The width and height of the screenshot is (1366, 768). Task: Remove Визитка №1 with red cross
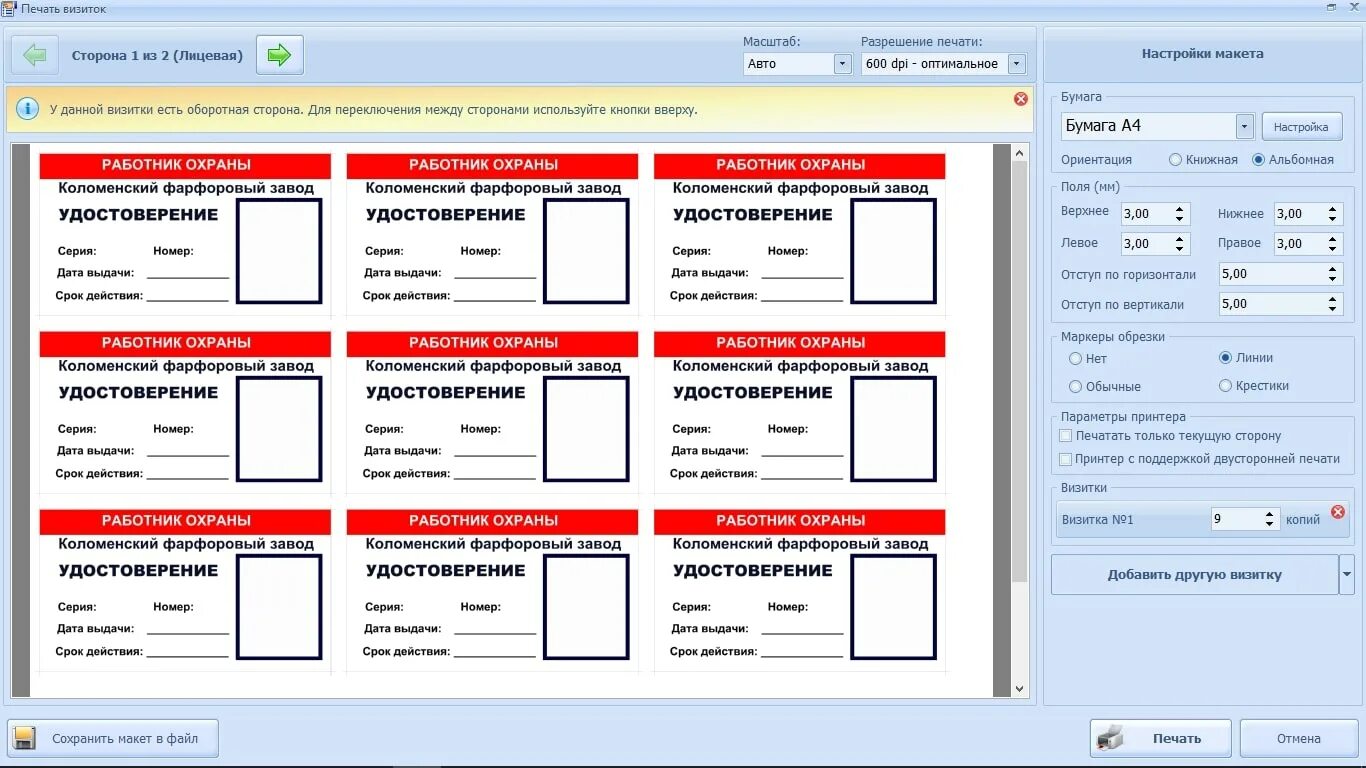point(1338,512)
